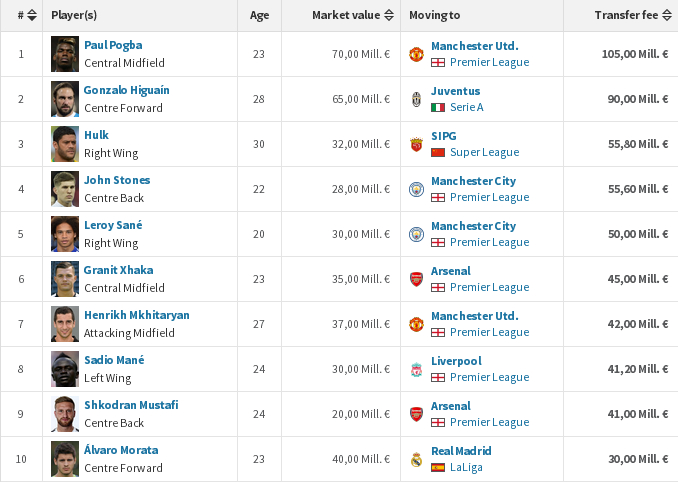Click Hulk's player photo thumbnail
The image size is (678, 482).
(x=65, y=144)
